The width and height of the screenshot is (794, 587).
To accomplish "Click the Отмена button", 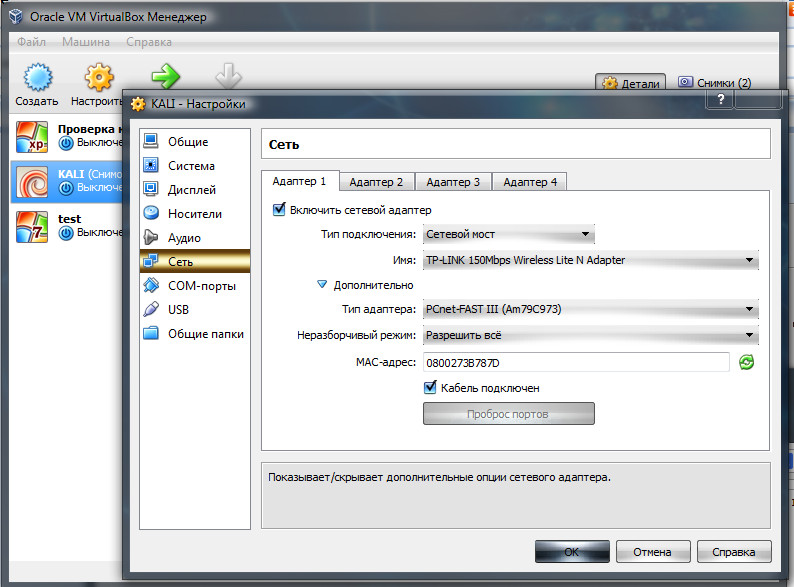I will tap(653, 552).
